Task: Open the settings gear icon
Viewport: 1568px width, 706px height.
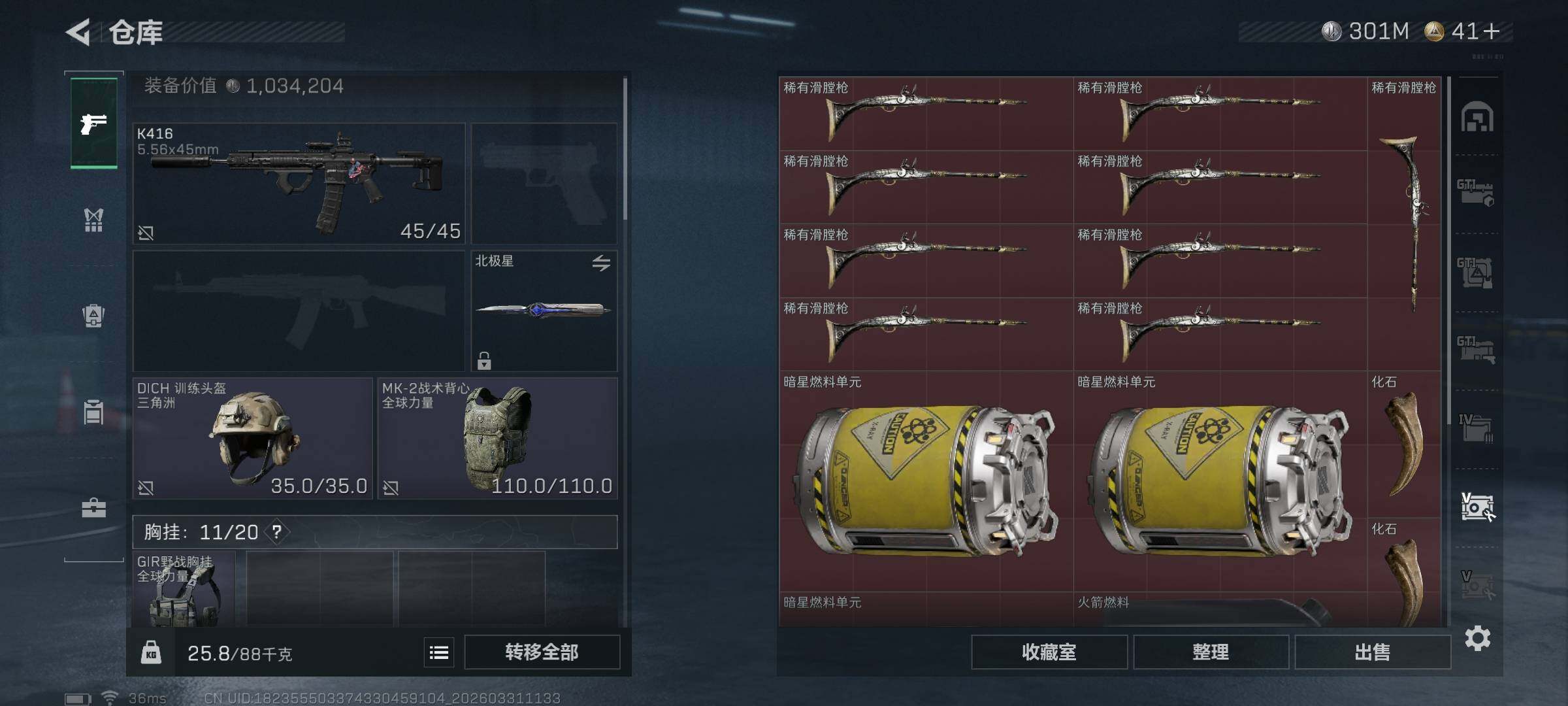Action: coord(1477,638)
